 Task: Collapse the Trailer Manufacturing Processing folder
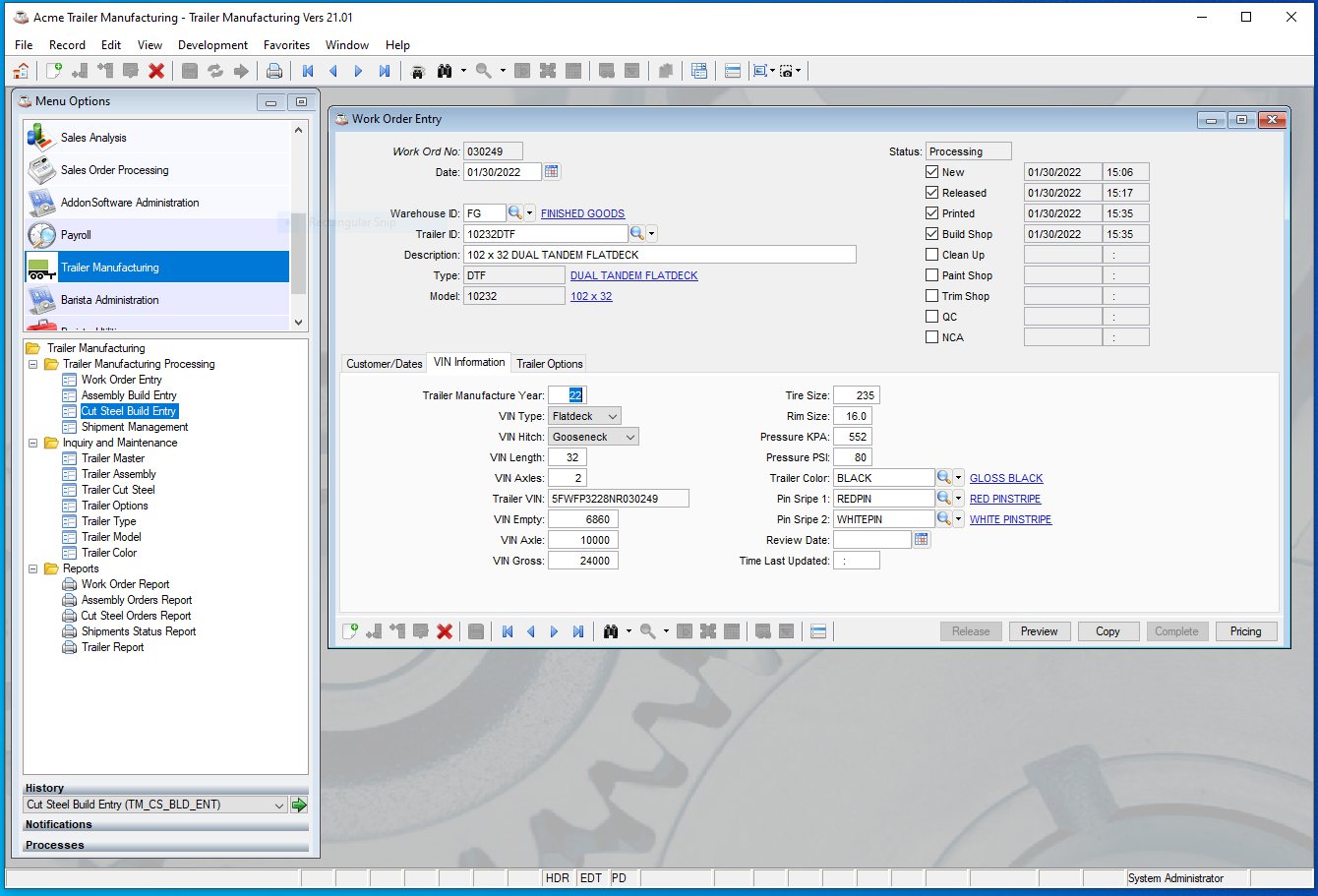[x=33, y=364]
